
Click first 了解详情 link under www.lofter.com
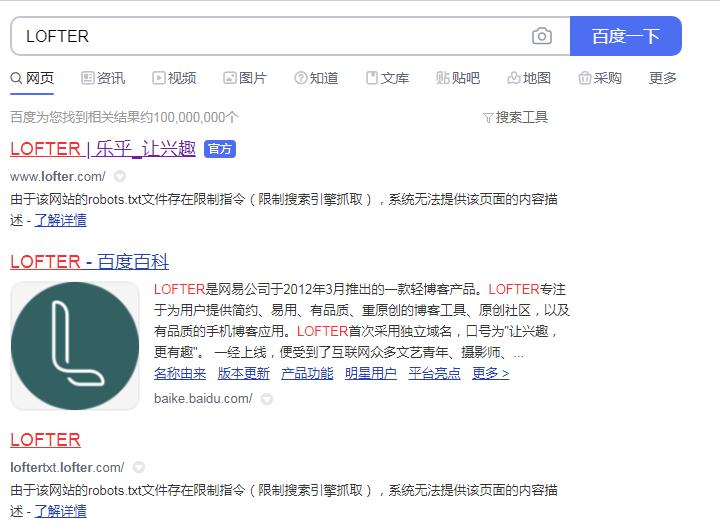60,220
